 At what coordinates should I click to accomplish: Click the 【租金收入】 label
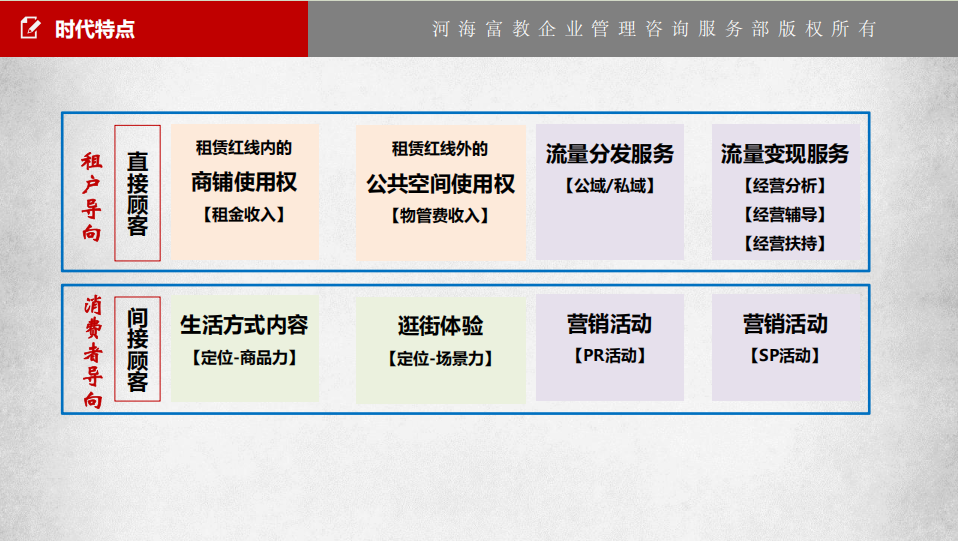pyautogui.click(x=244, y=215)
